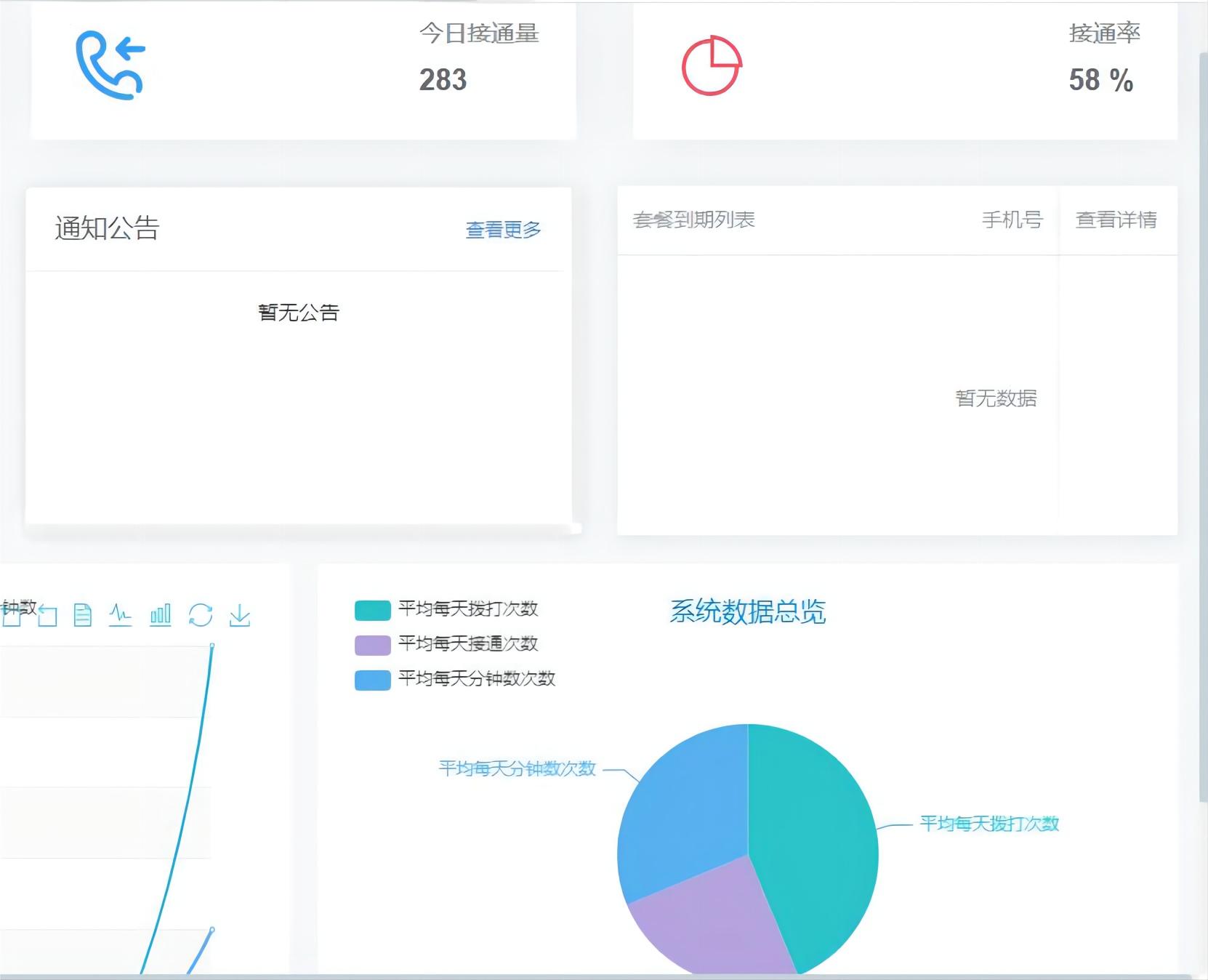
Task: Click the 通知公告 panel heading
Action: point(107,228)
